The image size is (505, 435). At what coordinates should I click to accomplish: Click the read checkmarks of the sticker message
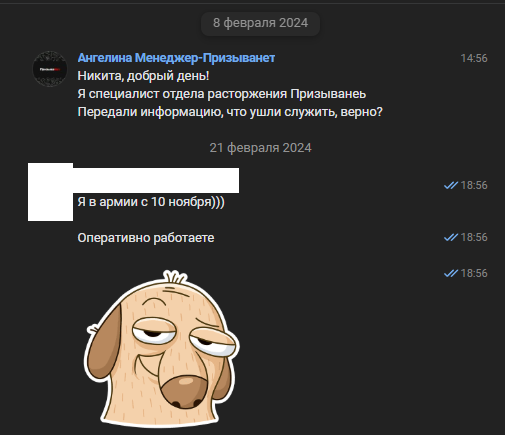(451, 273)
